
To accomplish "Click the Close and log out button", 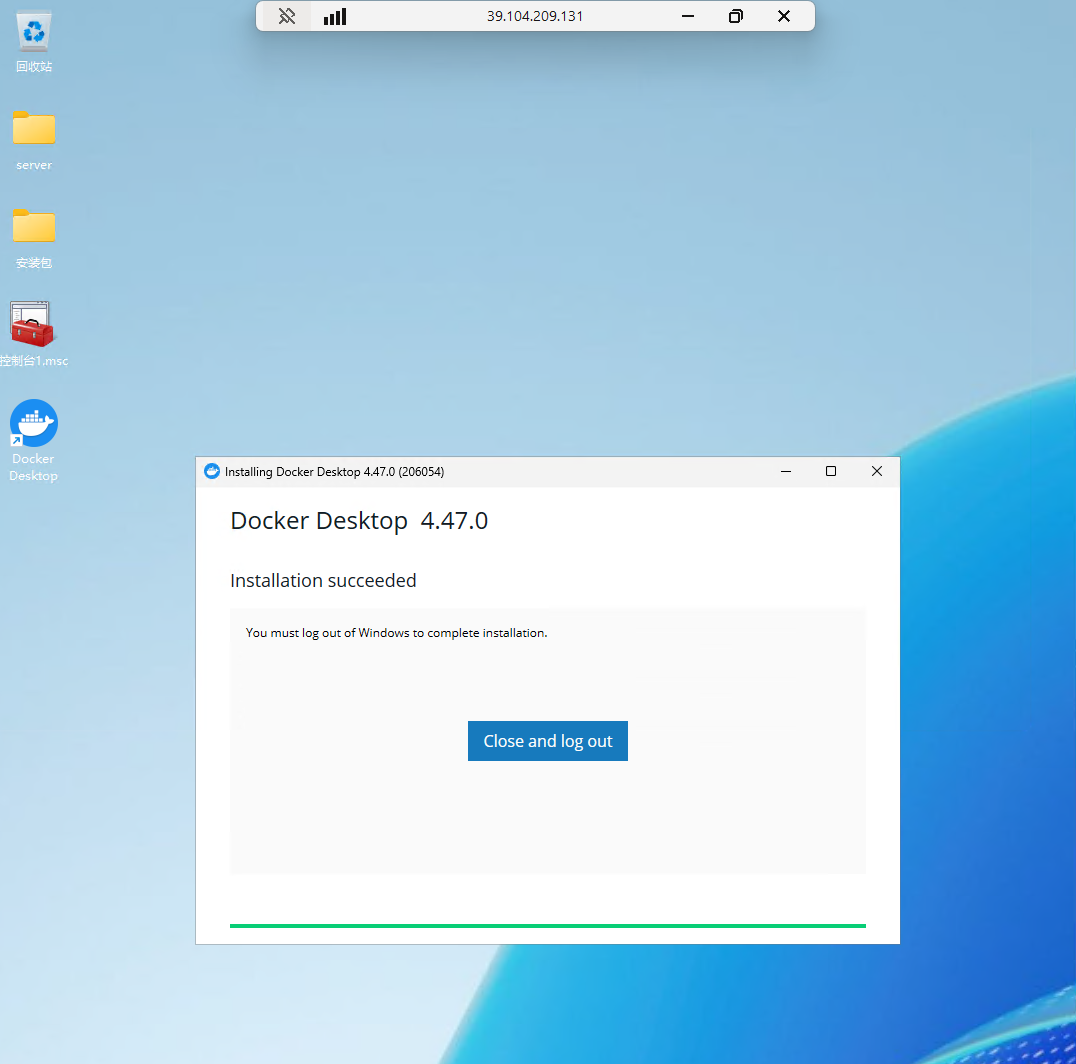I will [548, 741].
